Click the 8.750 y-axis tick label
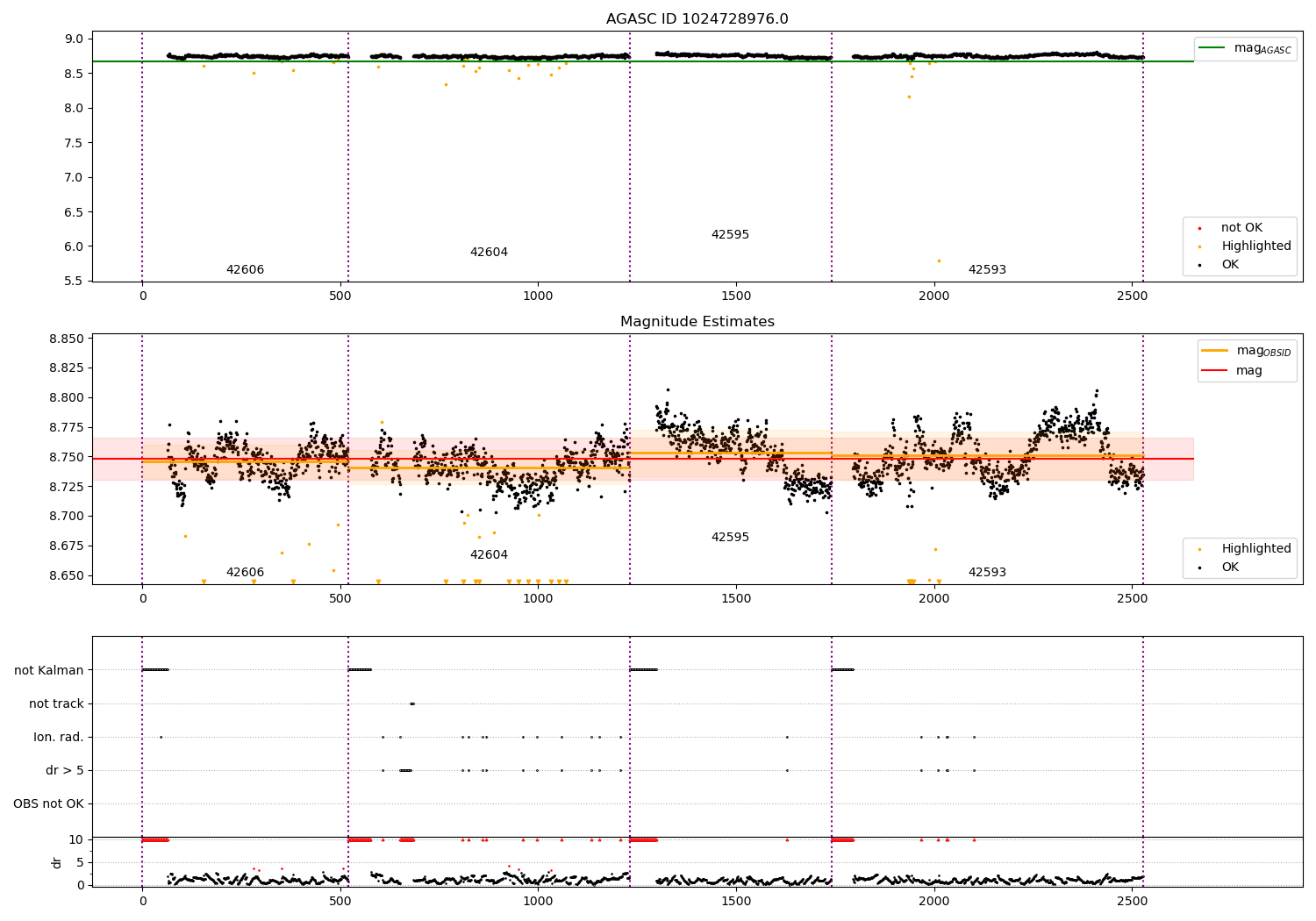This screenshot has width=1316, height=921. point(67,458)
